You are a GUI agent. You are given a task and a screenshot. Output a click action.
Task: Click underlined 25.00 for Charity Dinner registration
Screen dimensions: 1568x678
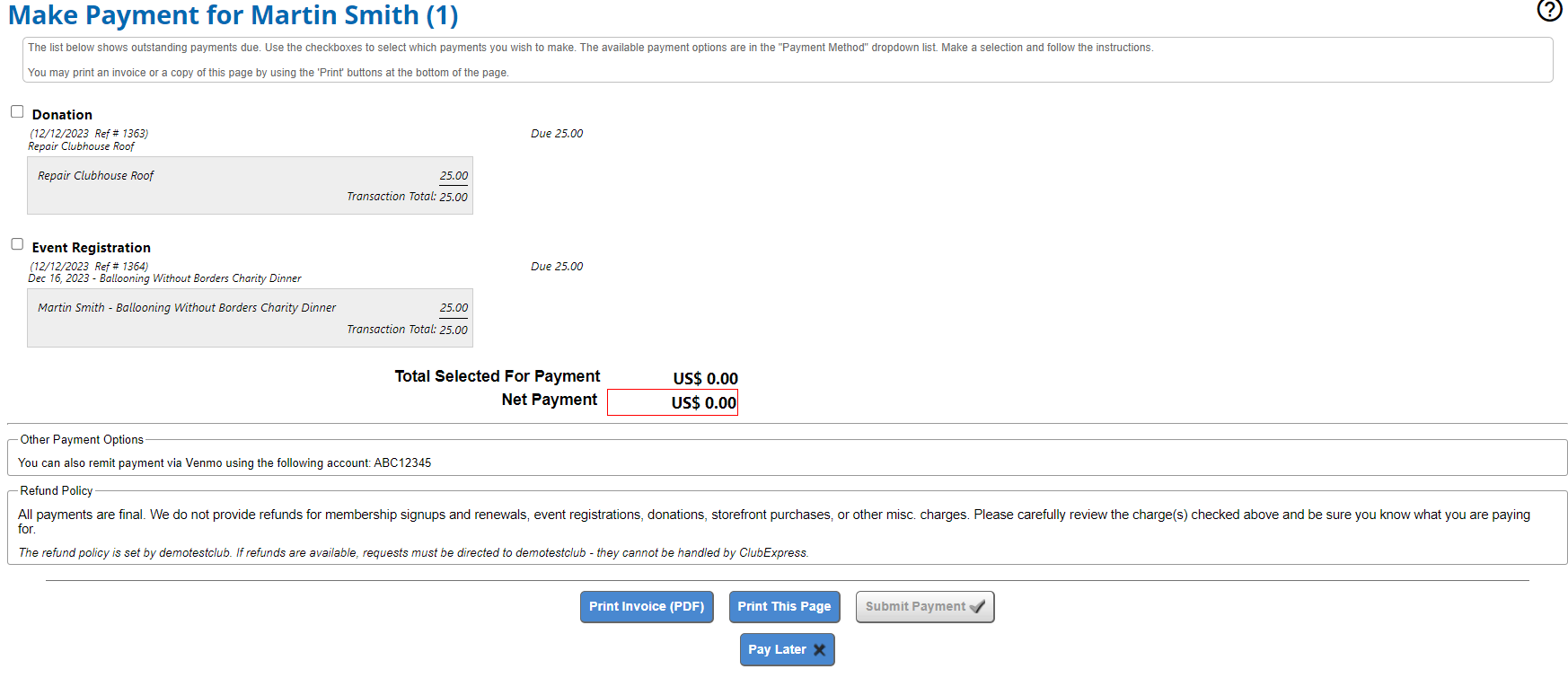click(x=454, y=307)
